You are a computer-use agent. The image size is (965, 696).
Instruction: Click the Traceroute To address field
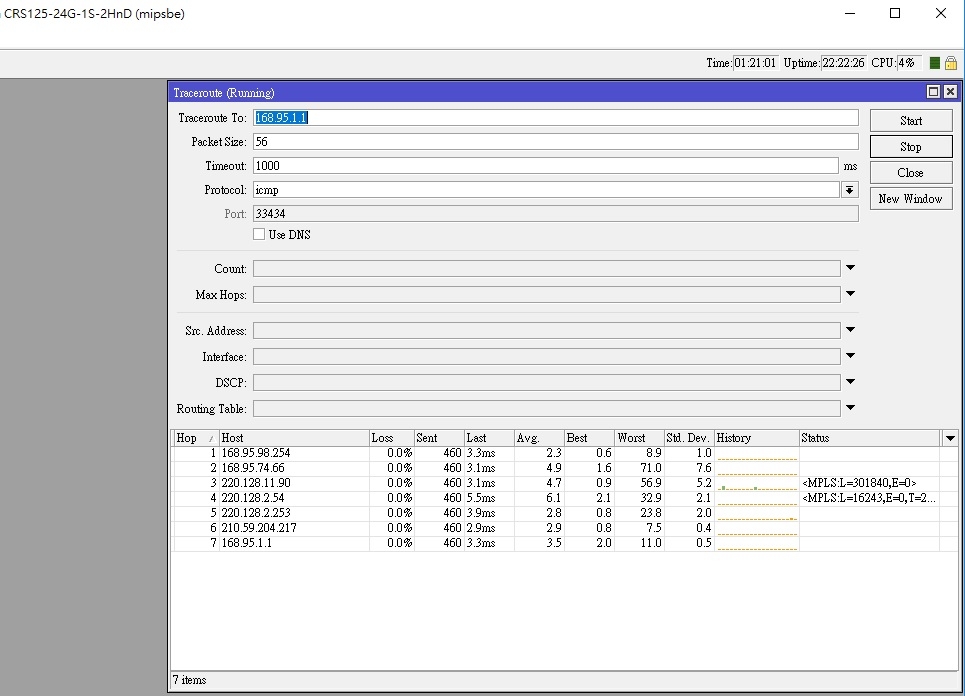click(x=555, y=118)
